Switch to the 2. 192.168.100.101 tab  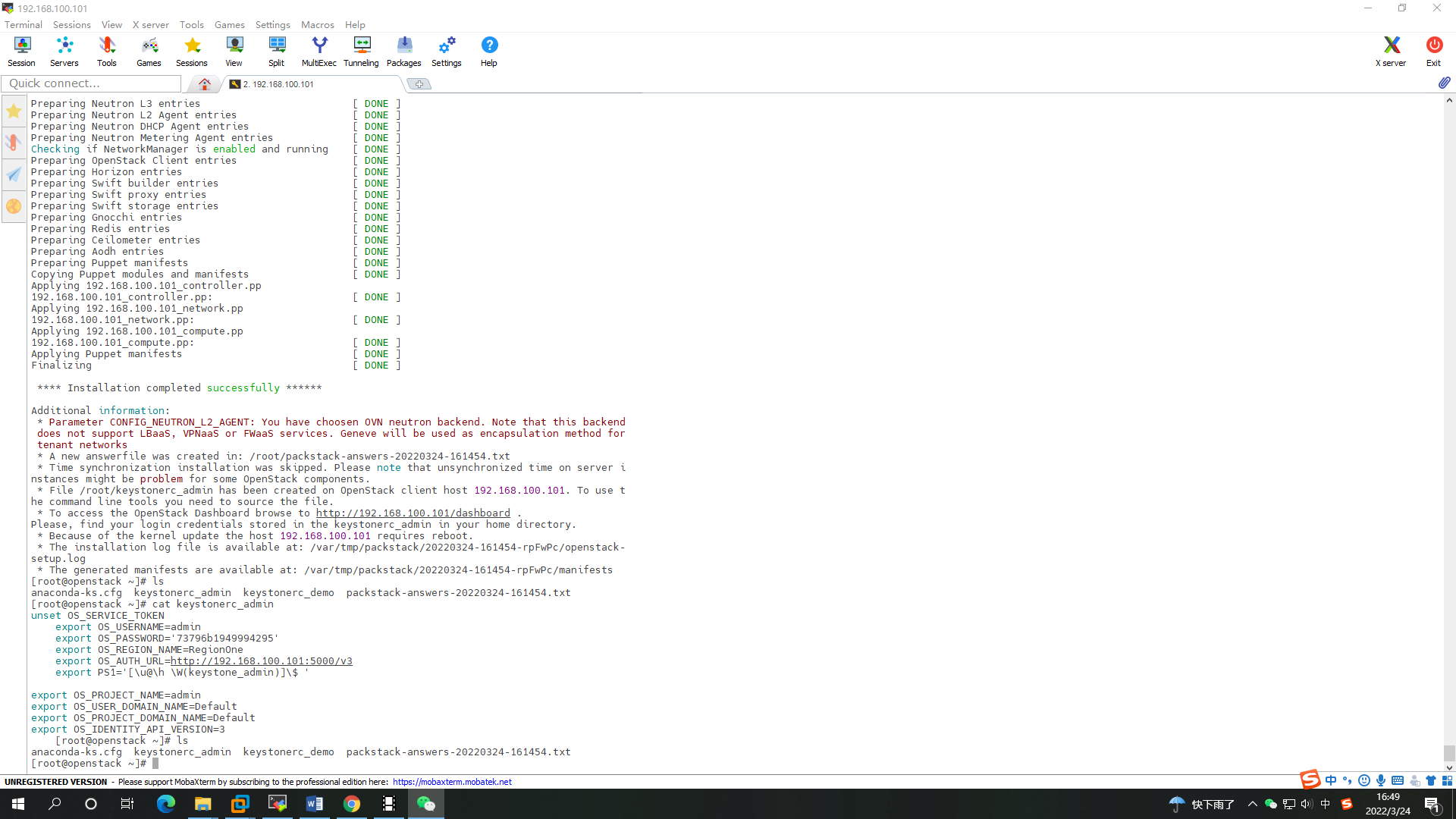click(281, 83)
